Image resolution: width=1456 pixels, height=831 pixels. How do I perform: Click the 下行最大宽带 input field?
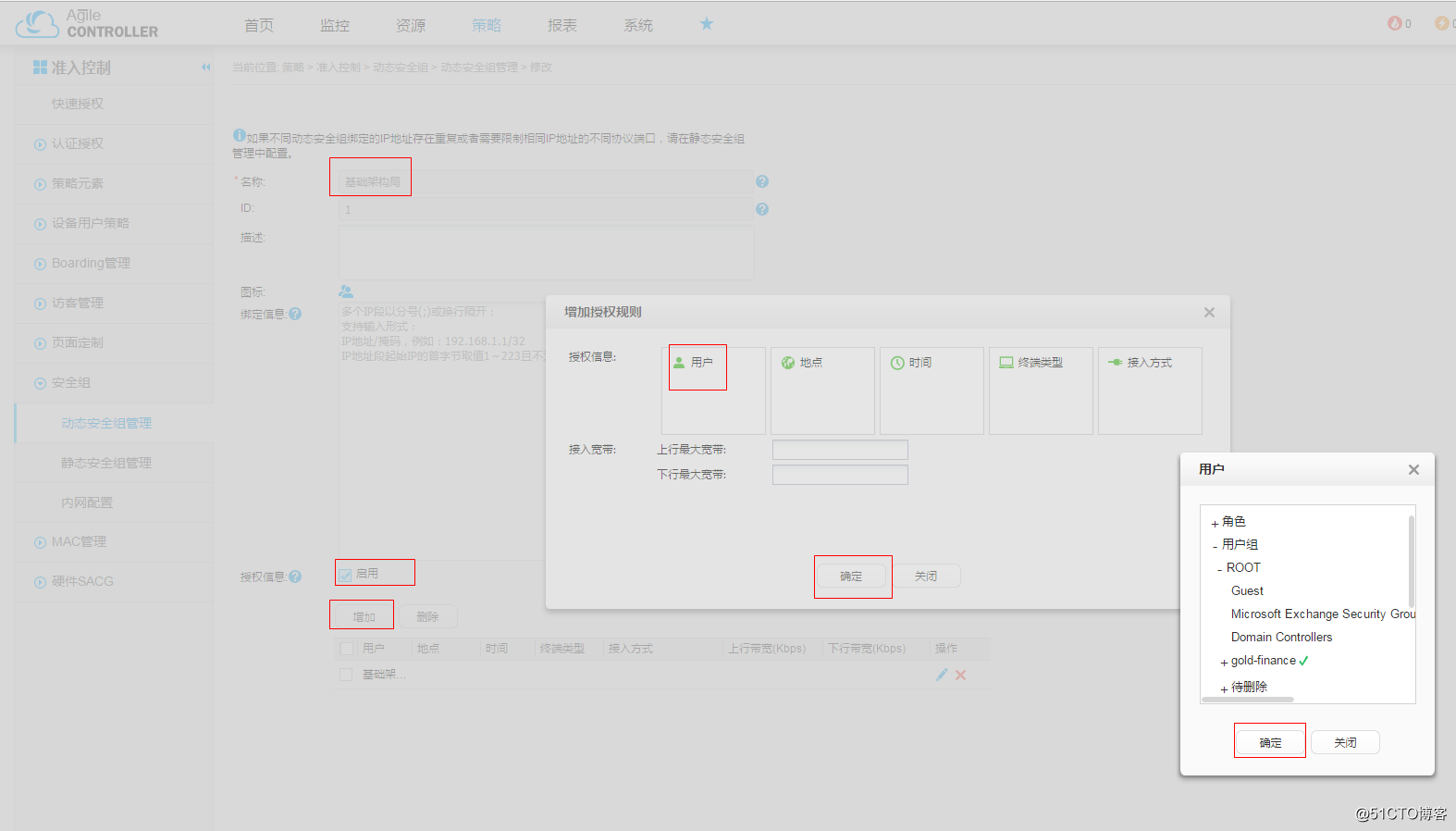point(840,475)
